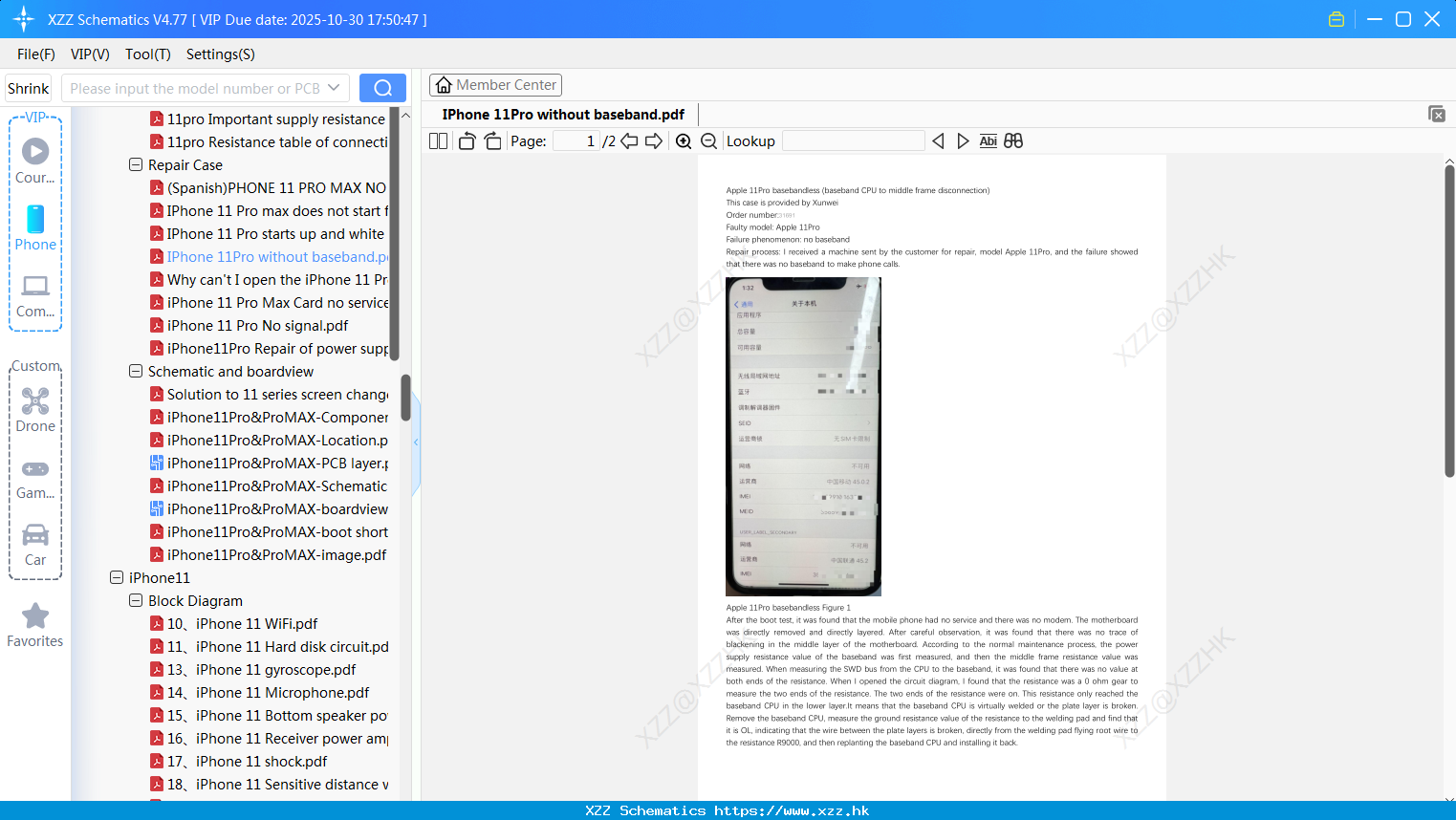The width and height of the screenshot is (1456, 820).
Task: Click the XZZ logo in title bar
Action: click(23, 19)
